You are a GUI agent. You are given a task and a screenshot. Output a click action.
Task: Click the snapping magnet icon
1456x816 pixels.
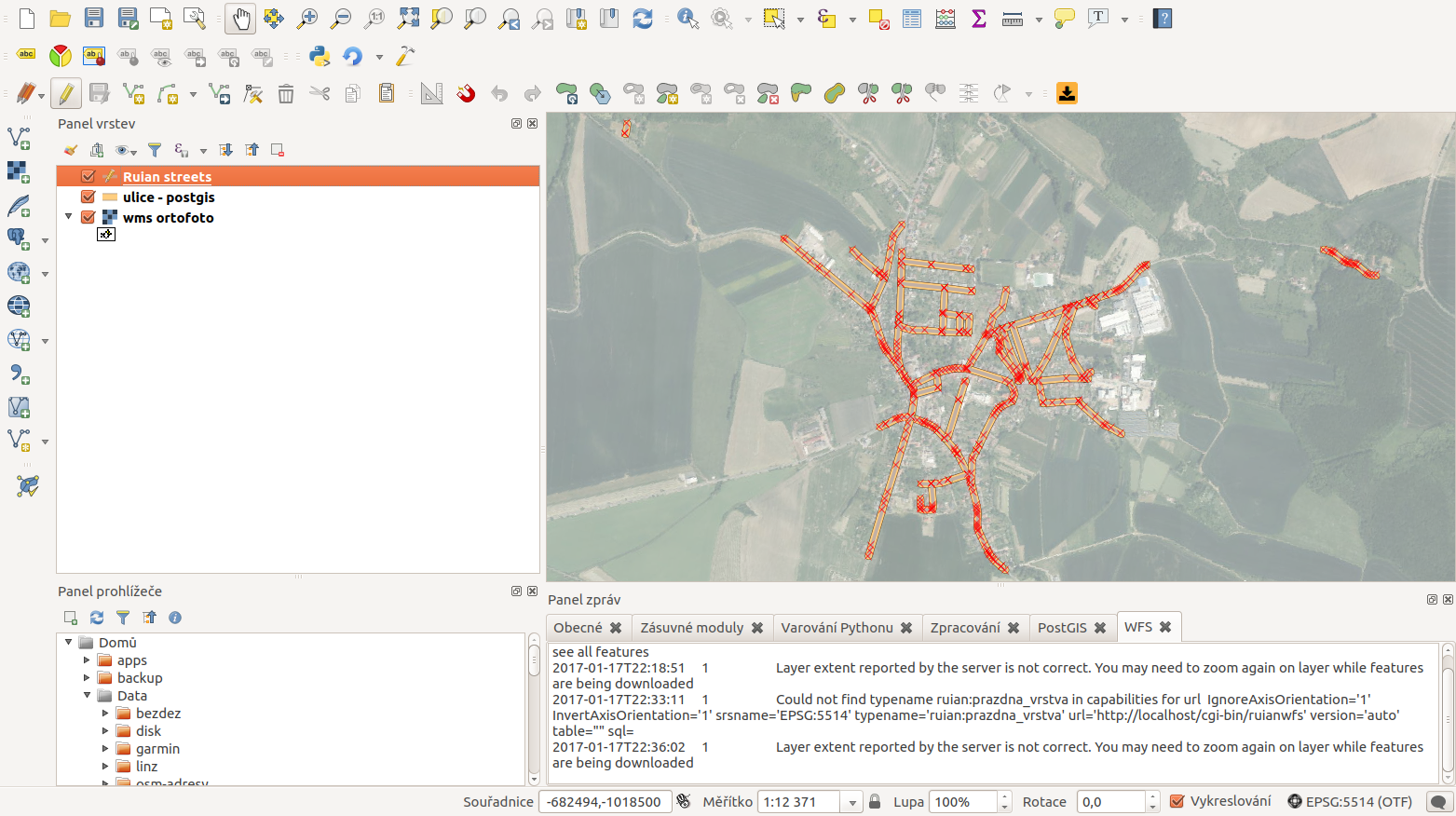coord(466,93)
